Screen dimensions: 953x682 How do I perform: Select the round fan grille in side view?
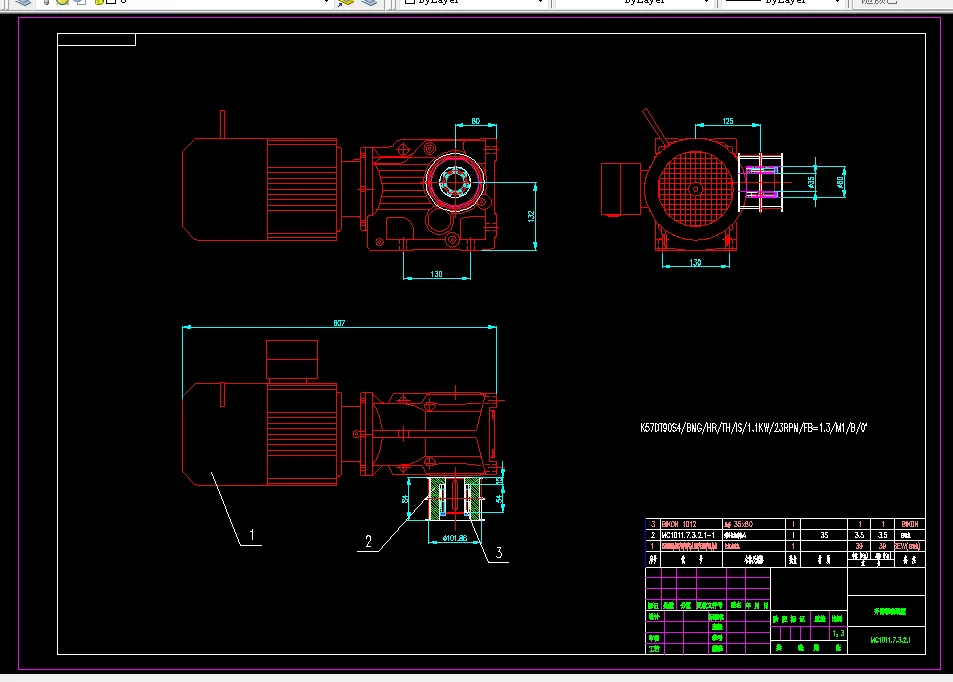click(x=695, y=188)
